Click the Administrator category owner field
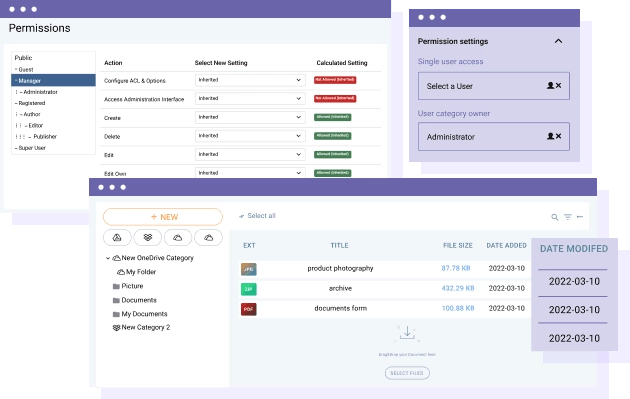 click(x=494, y=137)
